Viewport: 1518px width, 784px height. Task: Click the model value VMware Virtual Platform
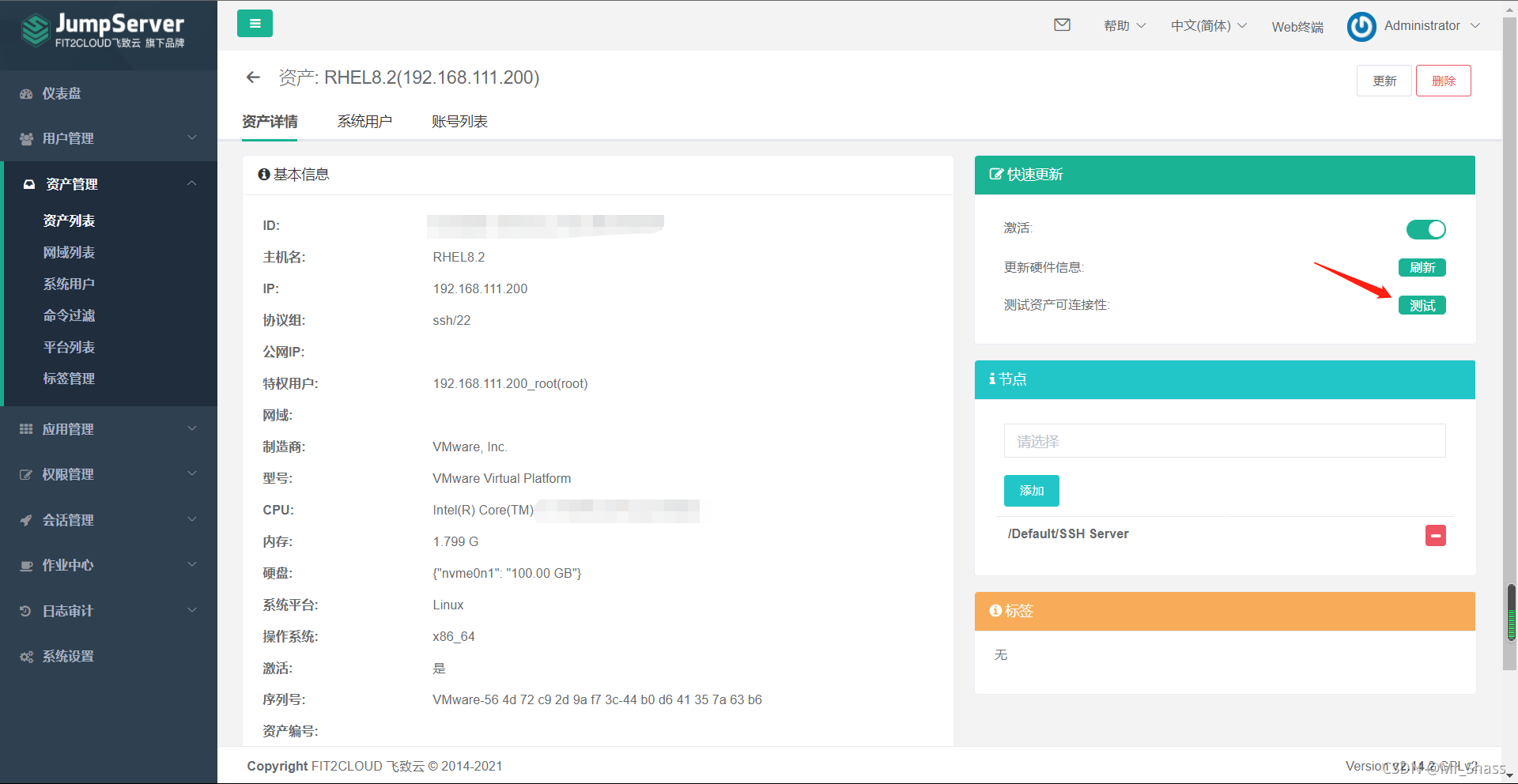[x=501, y=478]
